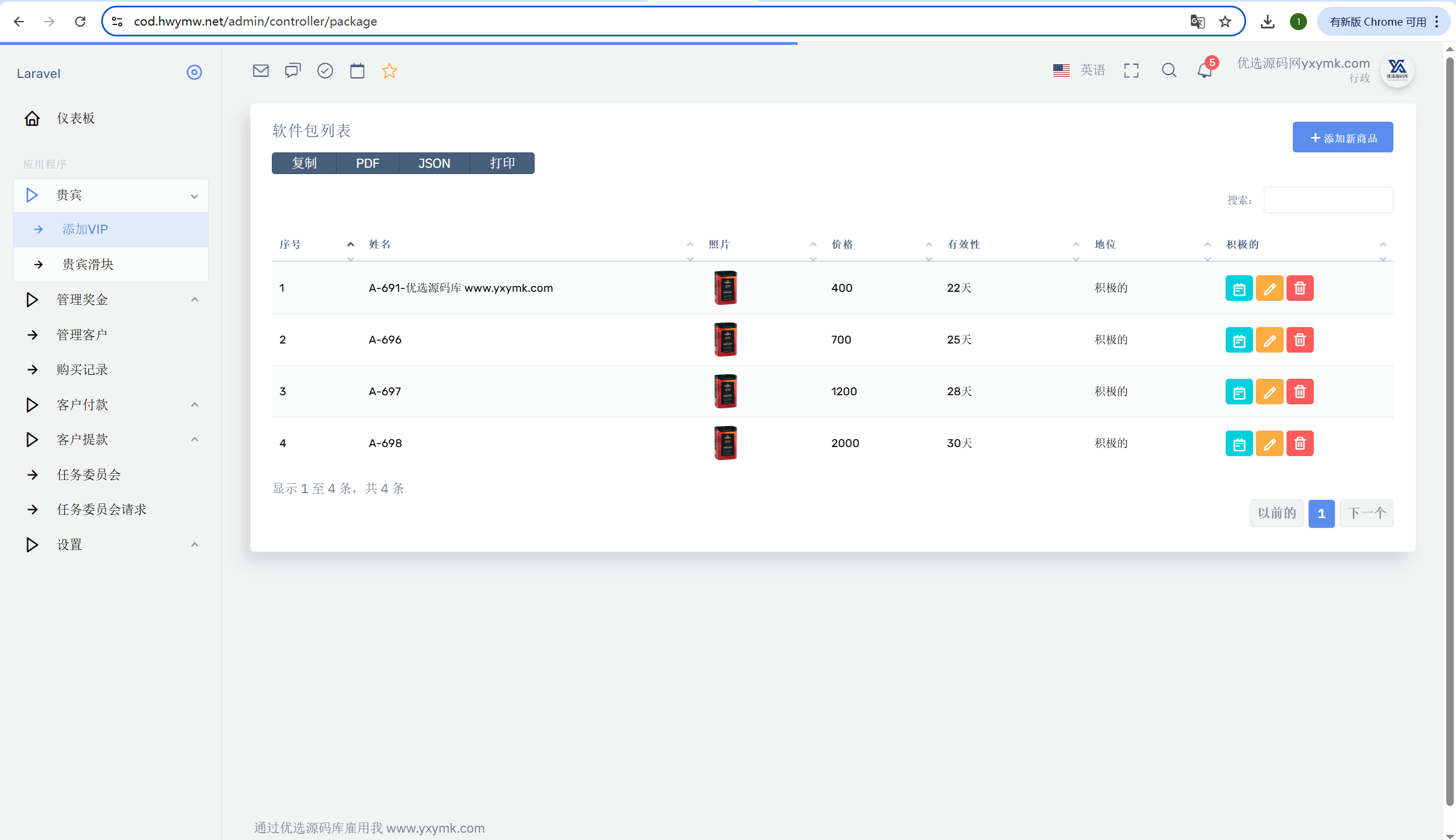The width and height of the screenshot is (1456, 840).
Task: Toggle sidebar pin circle next to Laravel
Action: click(x=194, y=72)
